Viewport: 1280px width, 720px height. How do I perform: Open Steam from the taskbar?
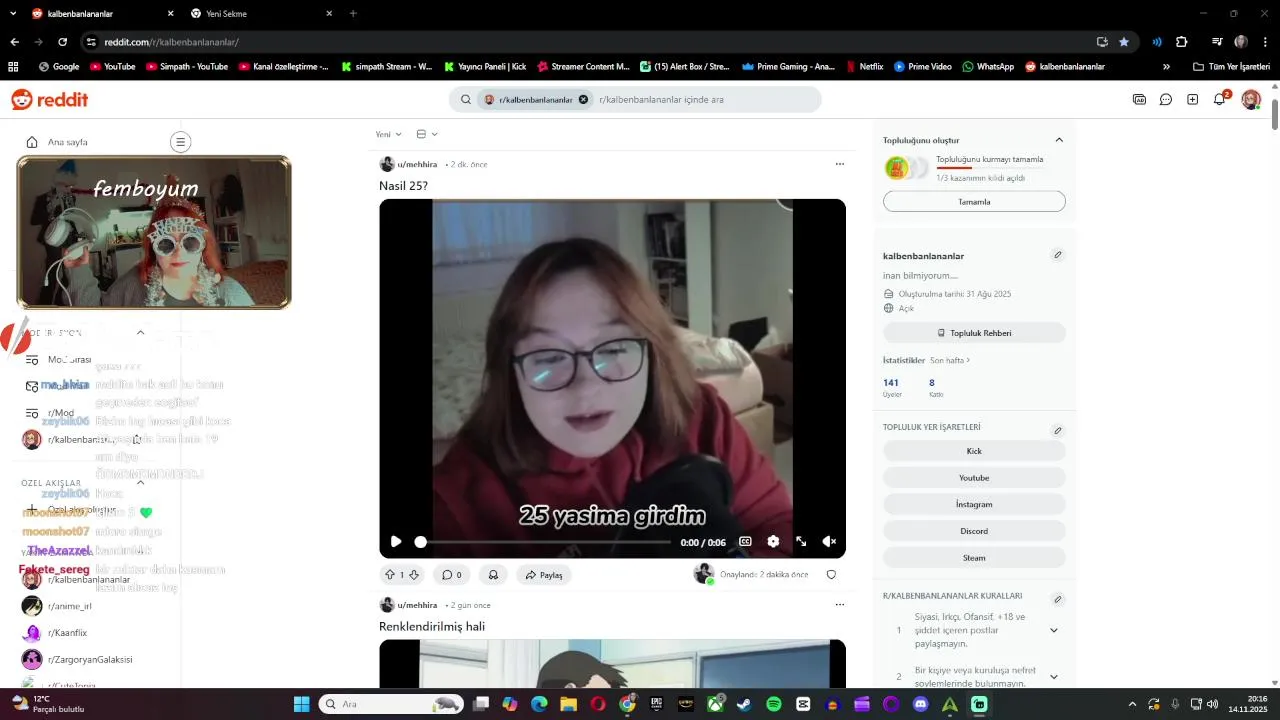pos(744,704)
